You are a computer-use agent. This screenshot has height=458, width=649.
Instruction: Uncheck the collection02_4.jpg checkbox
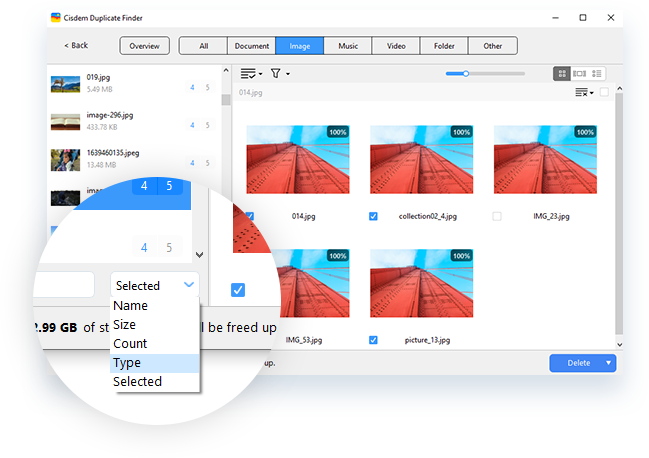click(374, 216)
